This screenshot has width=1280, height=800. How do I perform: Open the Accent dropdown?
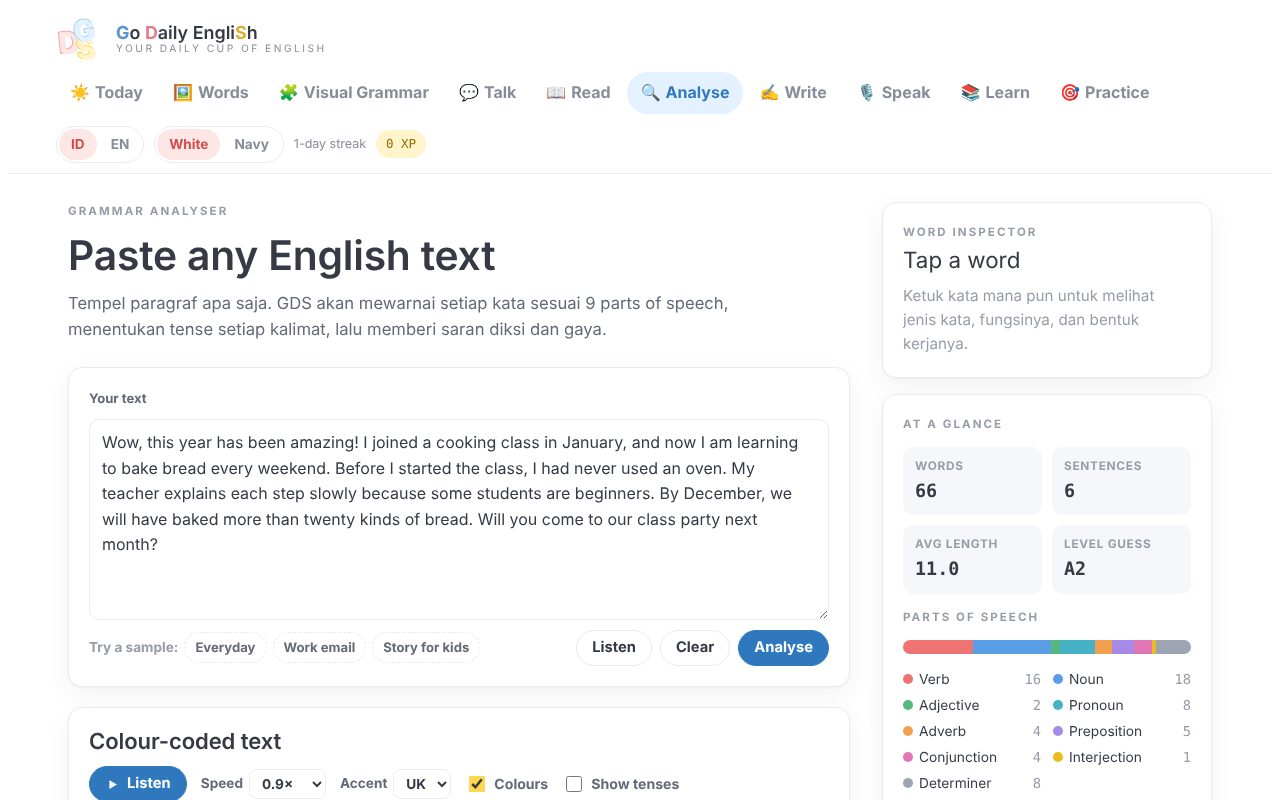pos(422,784)
